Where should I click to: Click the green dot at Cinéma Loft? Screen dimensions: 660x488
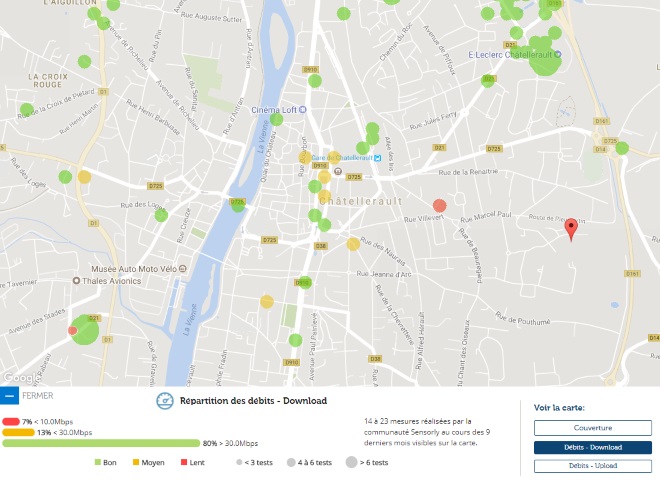click(x=277, y=120)
